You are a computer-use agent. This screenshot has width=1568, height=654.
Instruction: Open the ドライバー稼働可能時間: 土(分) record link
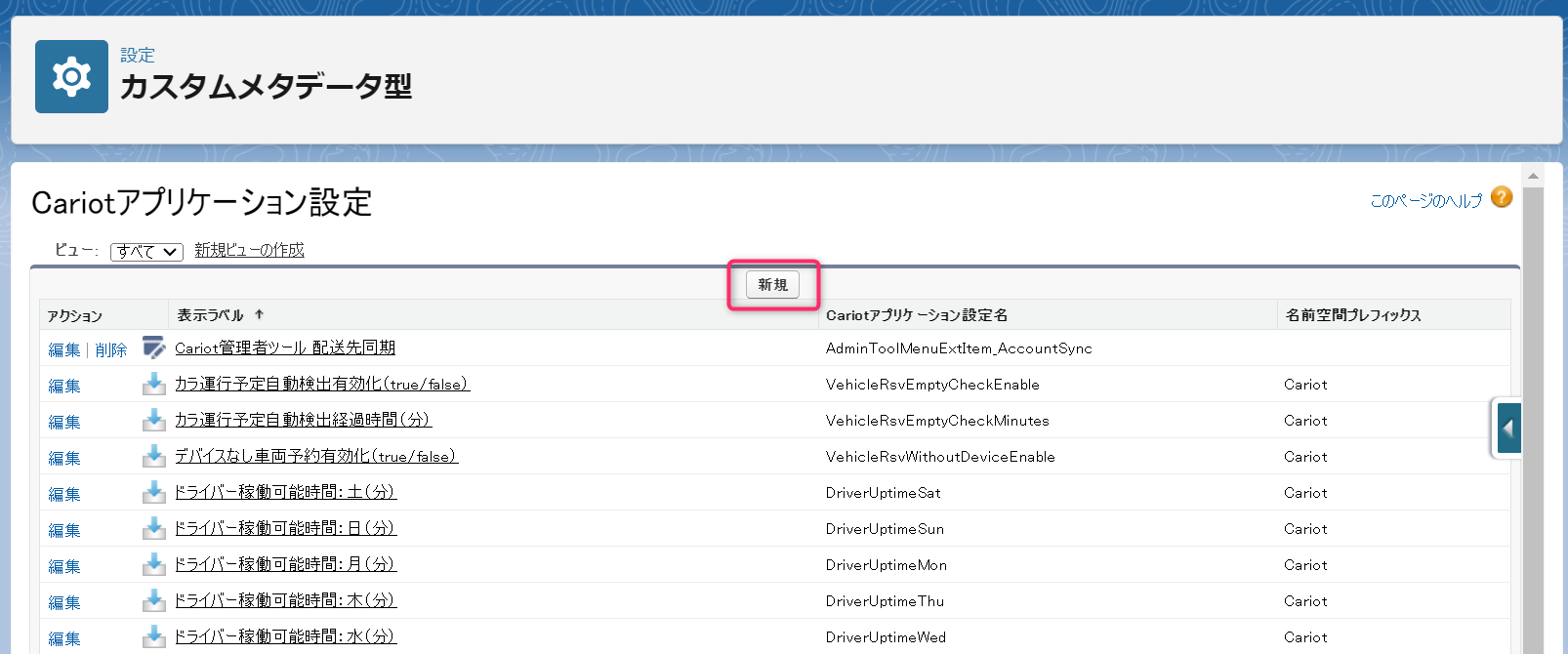coord(285,492)
